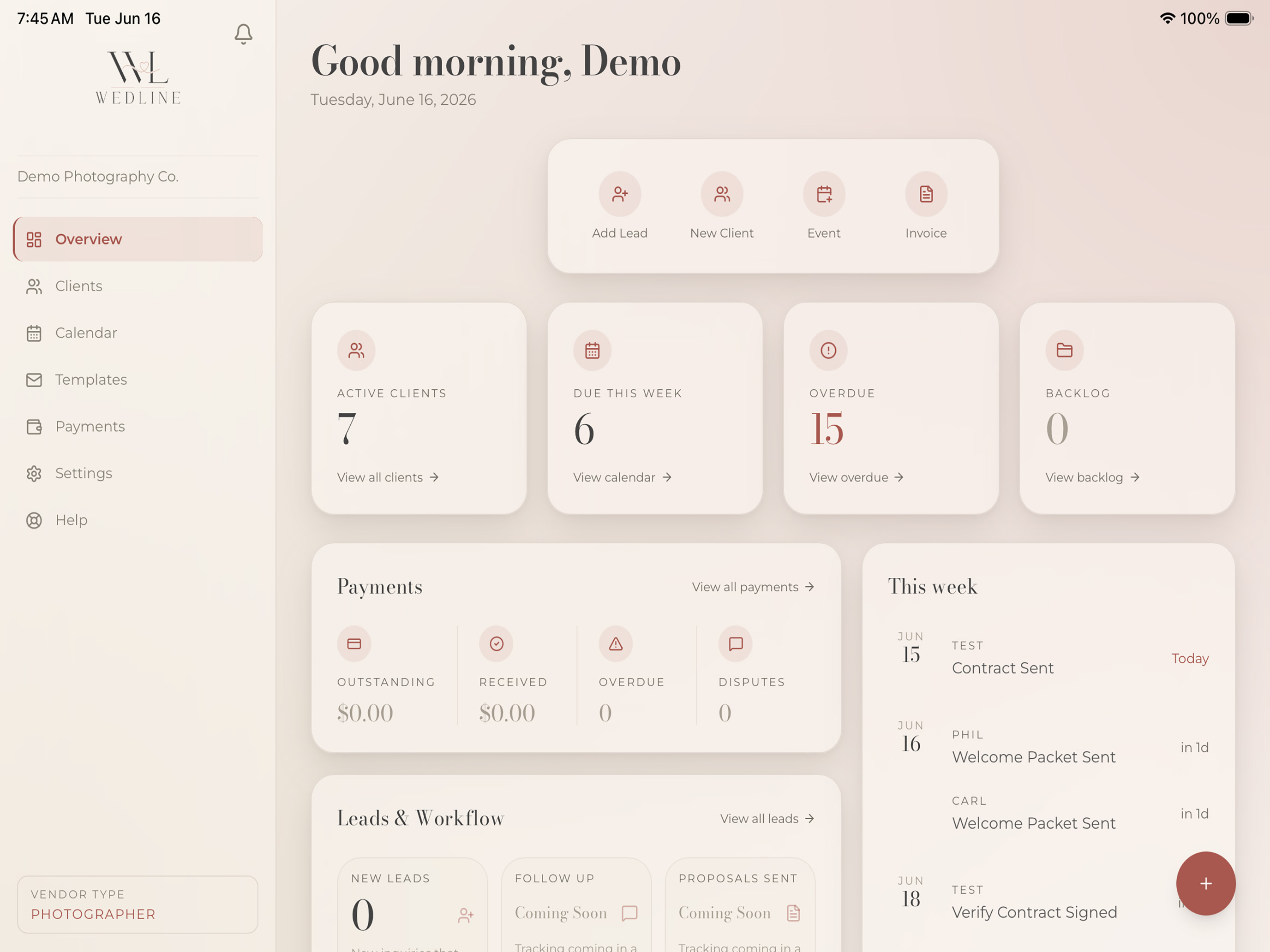This screenshot has height=952, width=1270.
Task: Click the Overdue warning triangle icon
Action: (x=616, y=644)
